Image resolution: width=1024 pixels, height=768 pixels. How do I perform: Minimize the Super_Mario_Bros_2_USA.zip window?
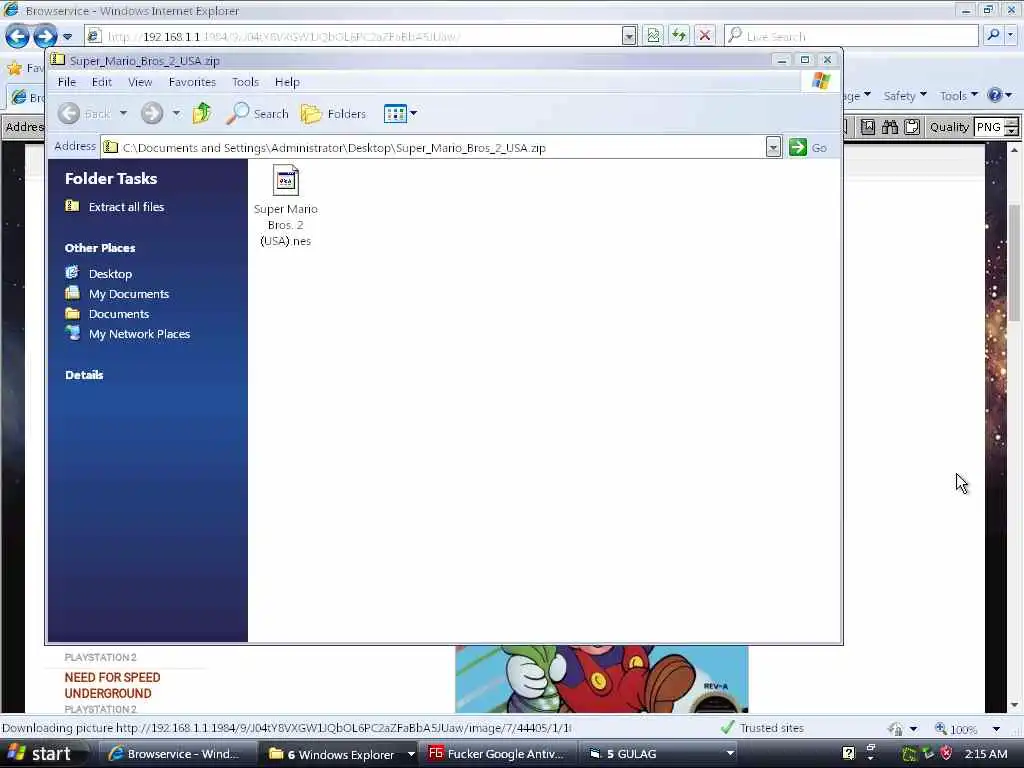coord(781,60)
